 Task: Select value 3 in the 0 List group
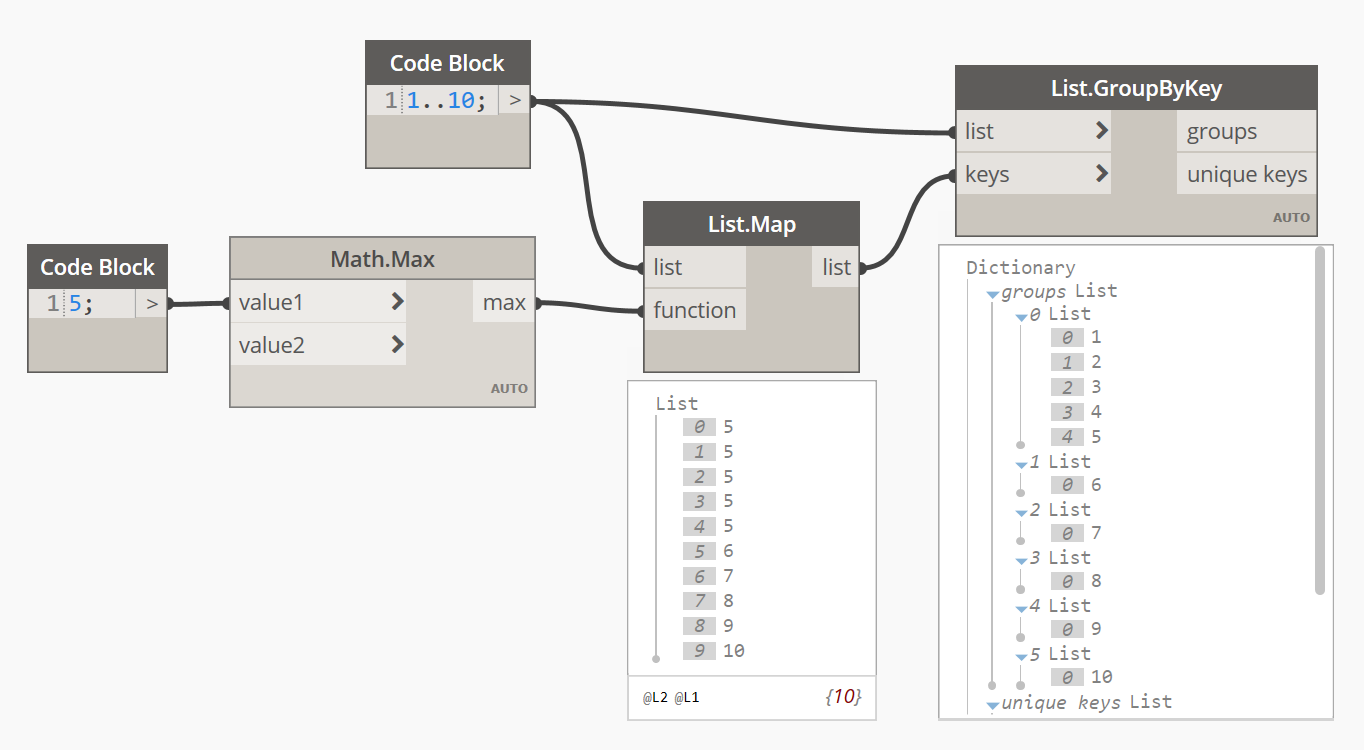coord(1096,387)
